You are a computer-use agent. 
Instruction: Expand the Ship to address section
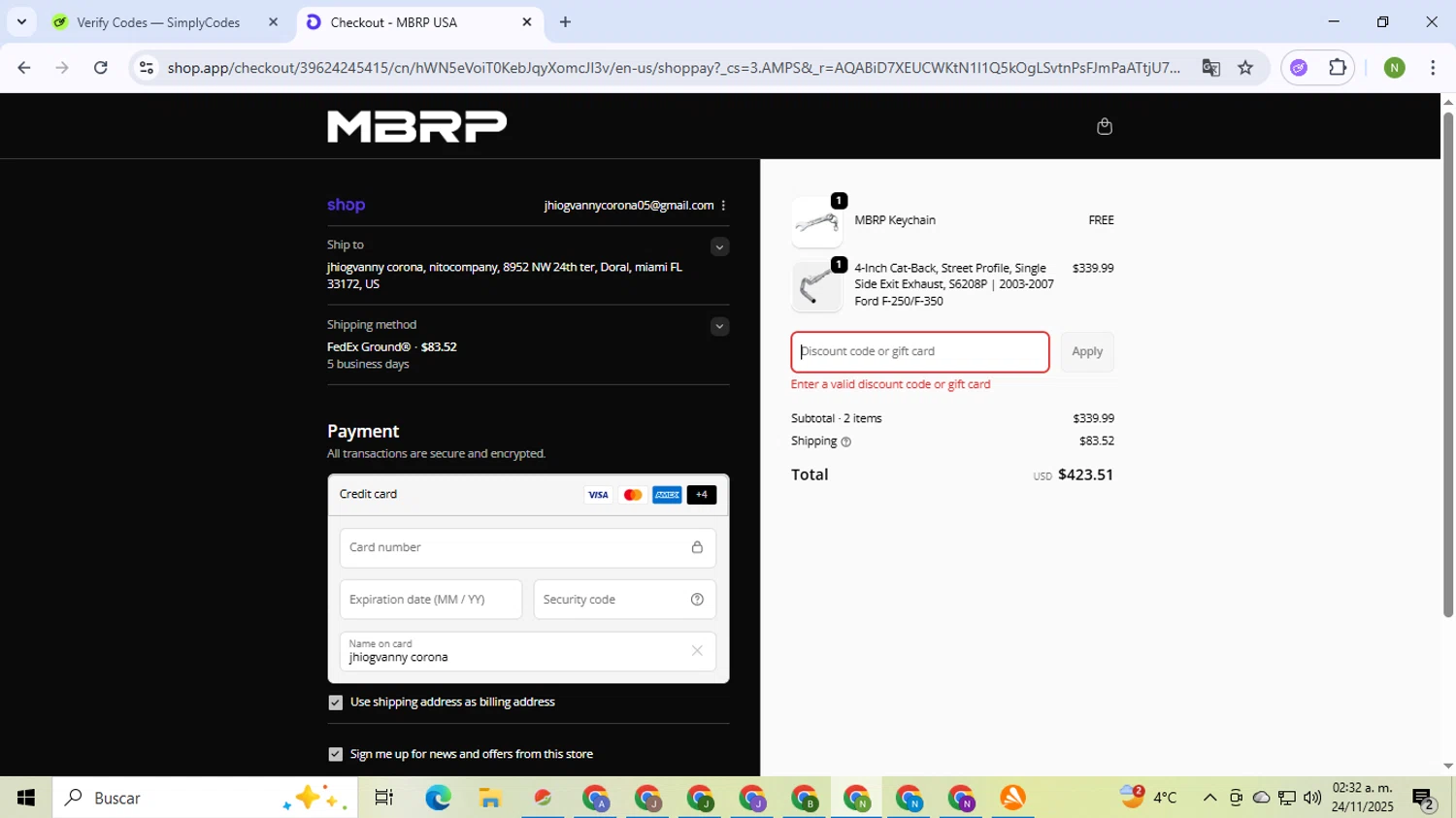click(x=719, y=246)
